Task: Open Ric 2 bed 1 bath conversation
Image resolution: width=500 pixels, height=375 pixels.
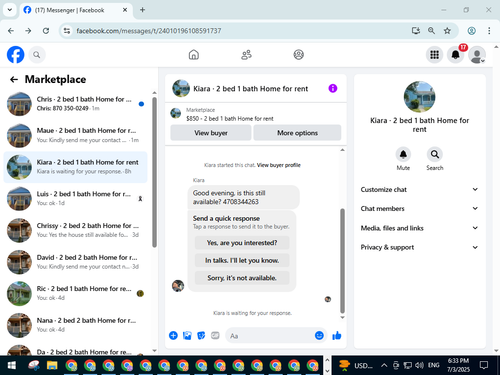Action: click(x=75, y=293)
